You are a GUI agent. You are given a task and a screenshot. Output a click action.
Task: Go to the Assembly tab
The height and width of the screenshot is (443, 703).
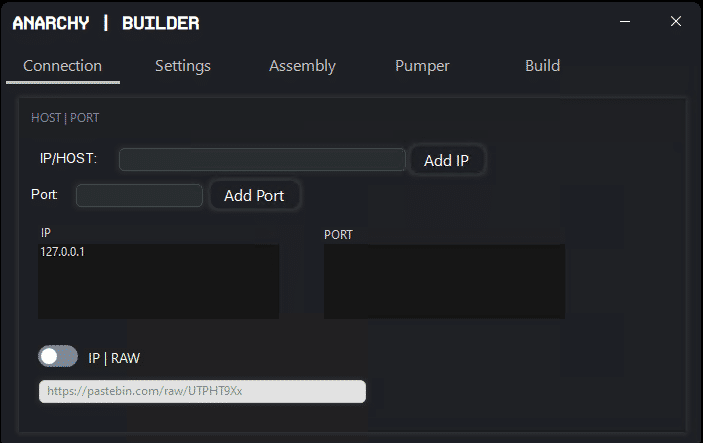pos(302,66)
